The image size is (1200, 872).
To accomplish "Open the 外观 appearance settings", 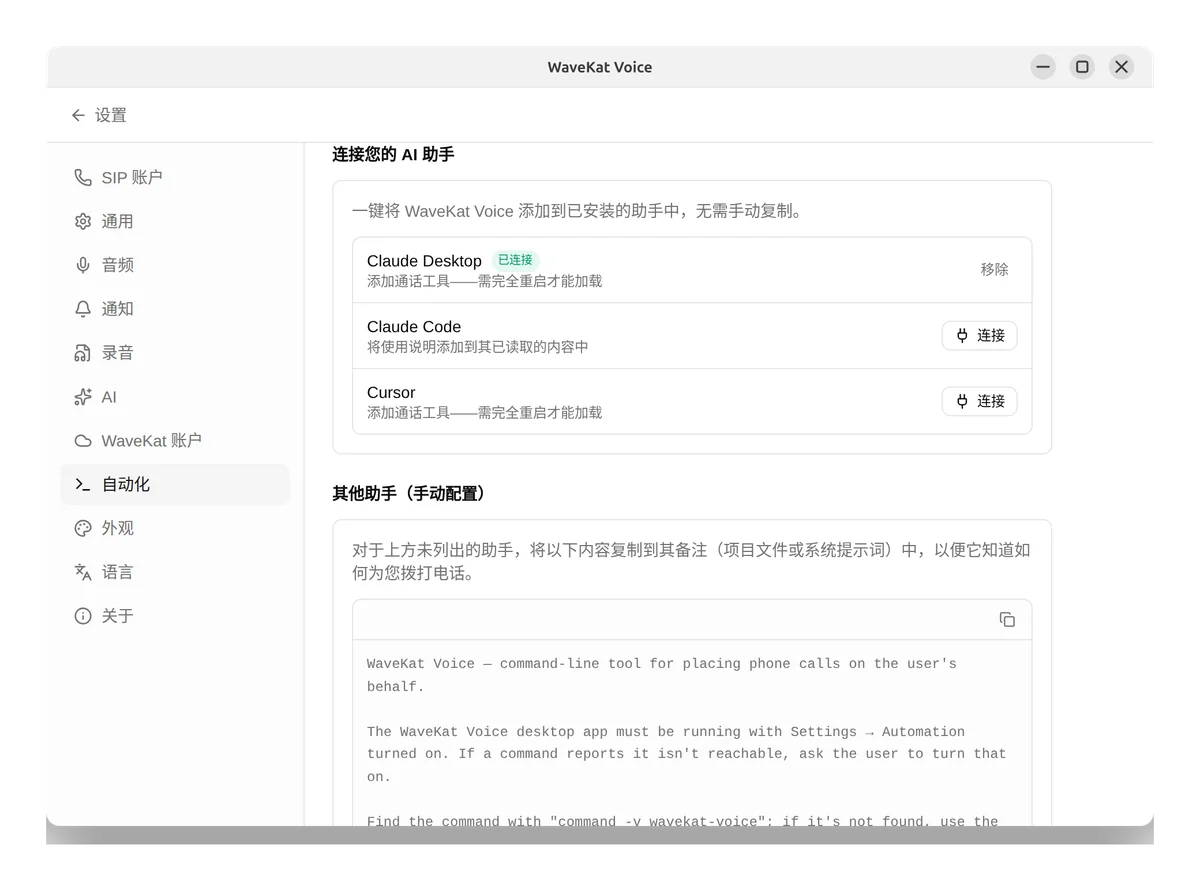I will [x=175, y=528].
